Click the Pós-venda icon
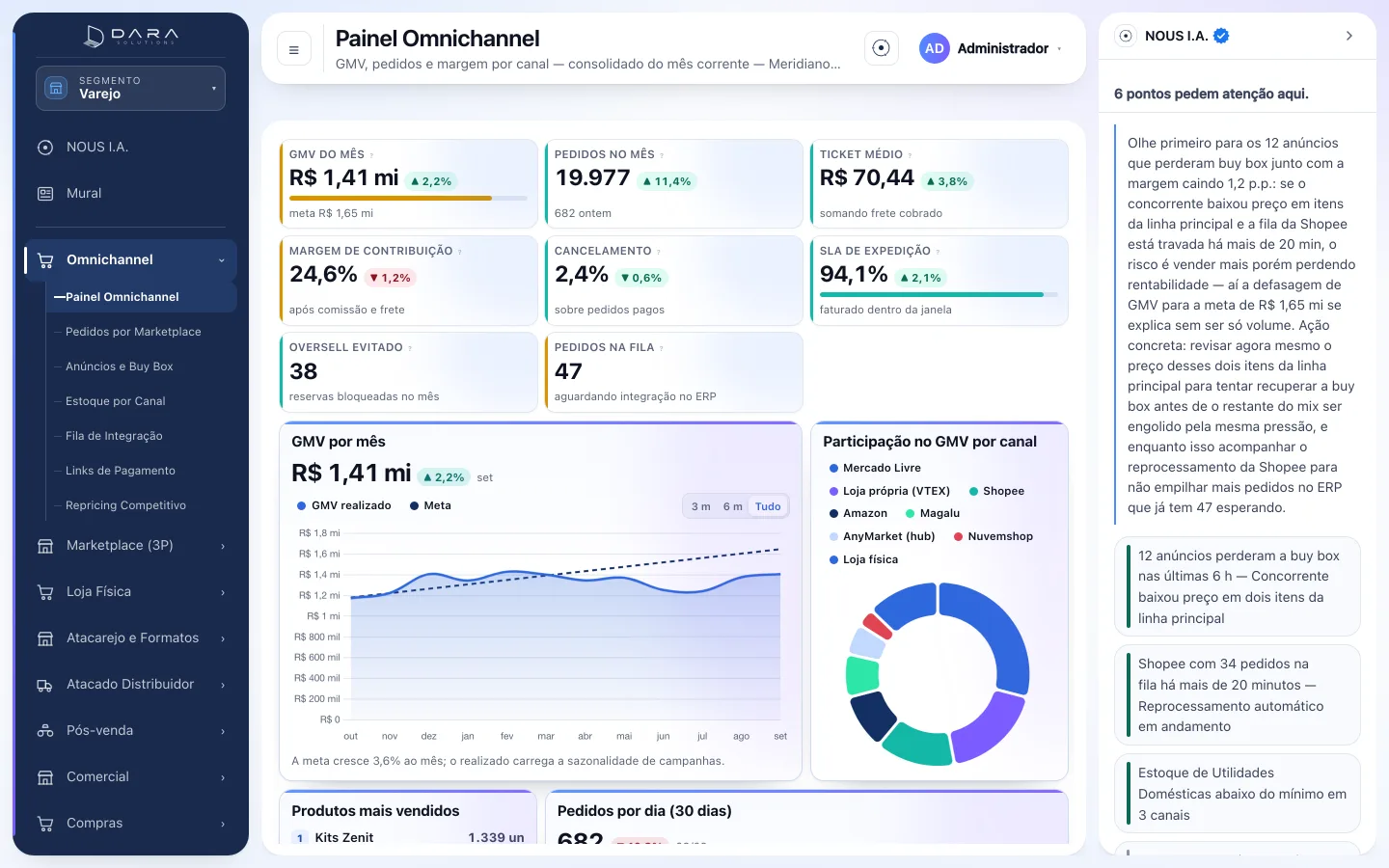Viewport: 1389px width, 868px height. click(45, 731)
